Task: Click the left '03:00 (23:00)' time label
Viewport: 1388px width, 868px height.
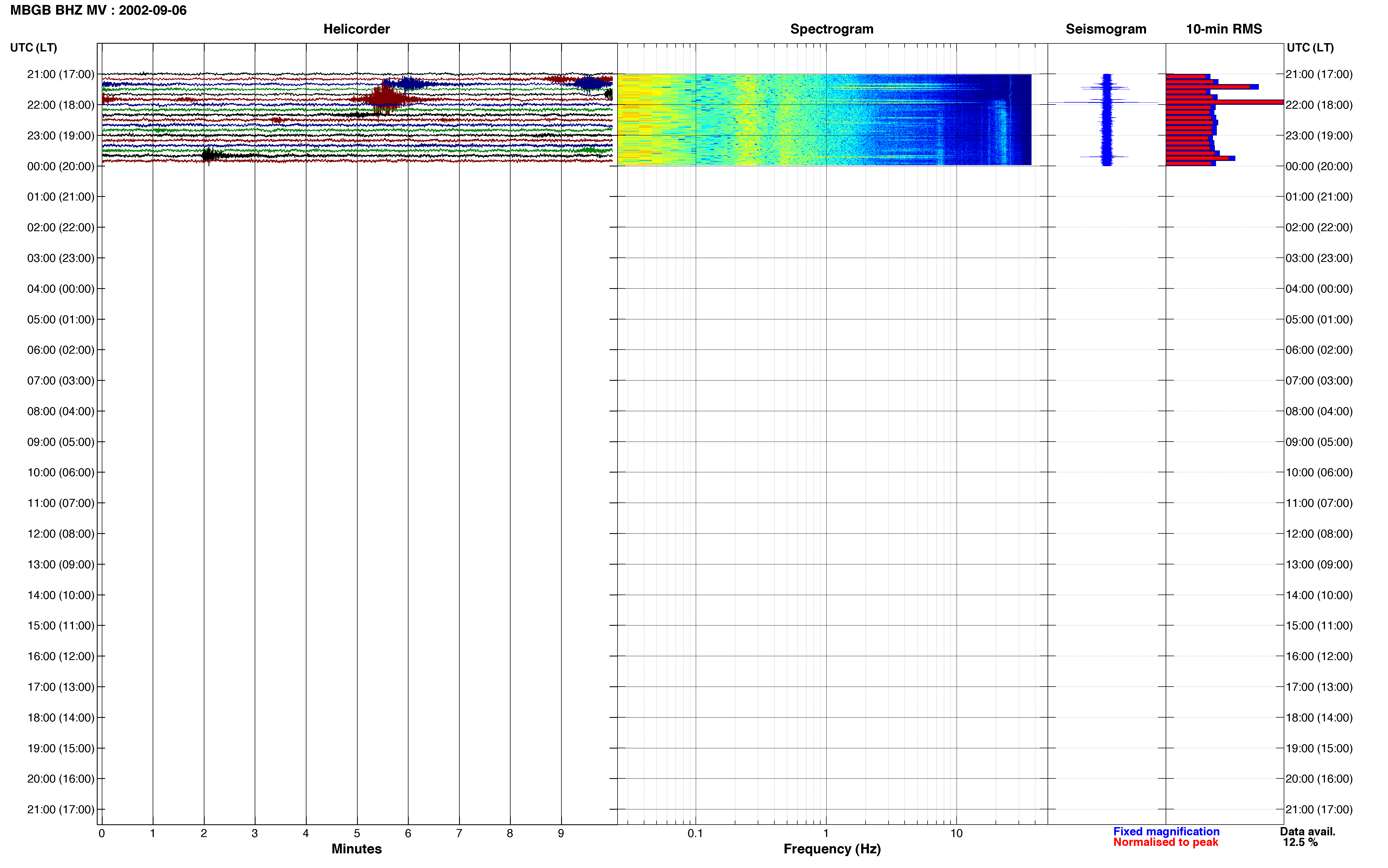Action: (x=60, y=258)
